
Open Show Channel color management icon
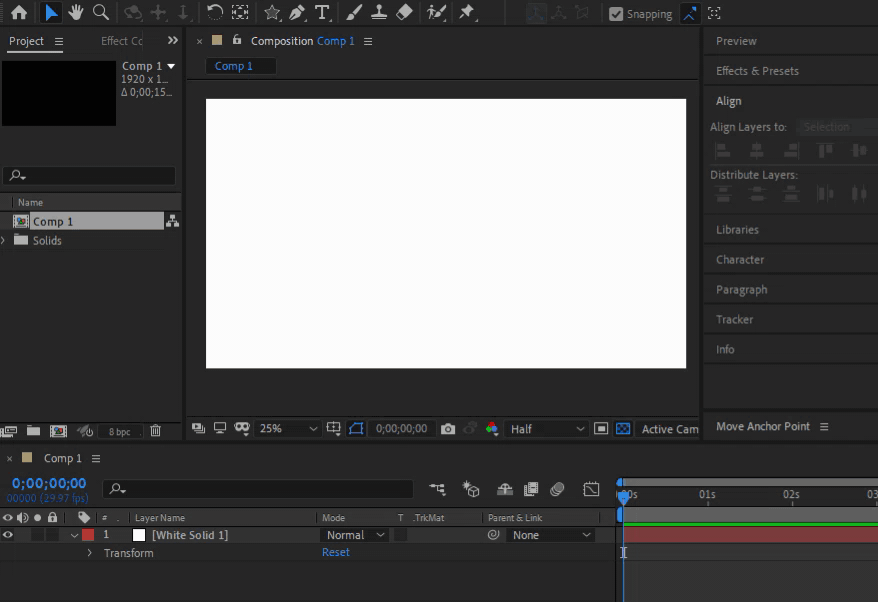(x=492, y=429)
